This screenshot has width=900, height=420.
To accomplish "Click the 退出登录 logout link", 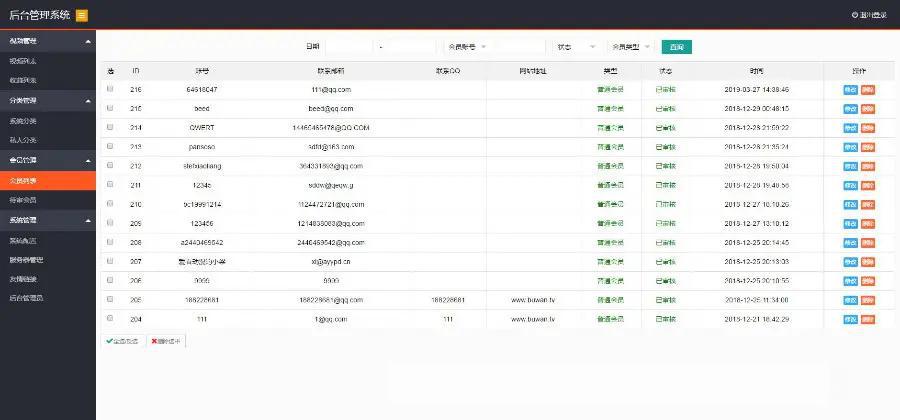I will click(x=869, y=15).
